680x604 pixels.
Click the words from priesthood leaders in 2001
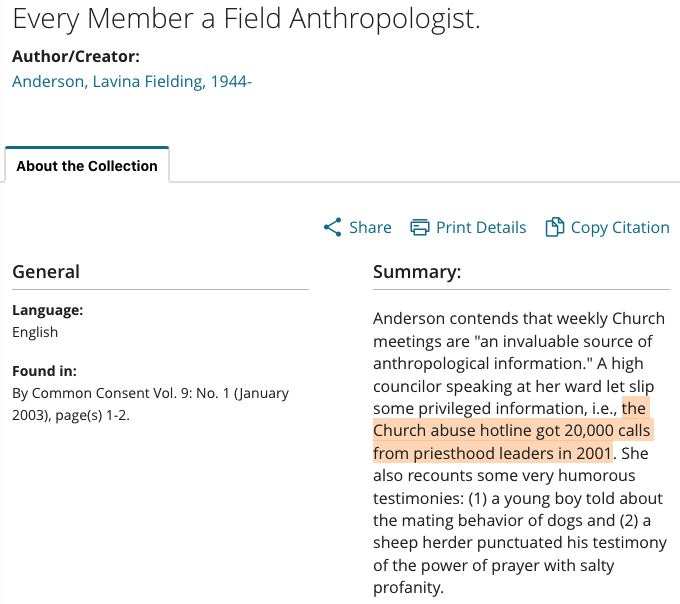(x=492, y=453)
